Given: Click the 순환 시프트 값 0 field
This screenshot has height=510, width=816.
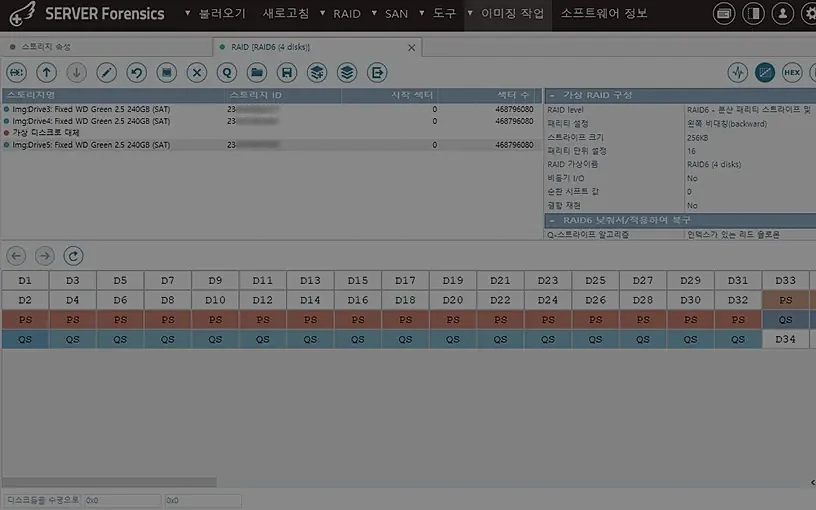Looking at the screenshot, I should pos(750,192).
